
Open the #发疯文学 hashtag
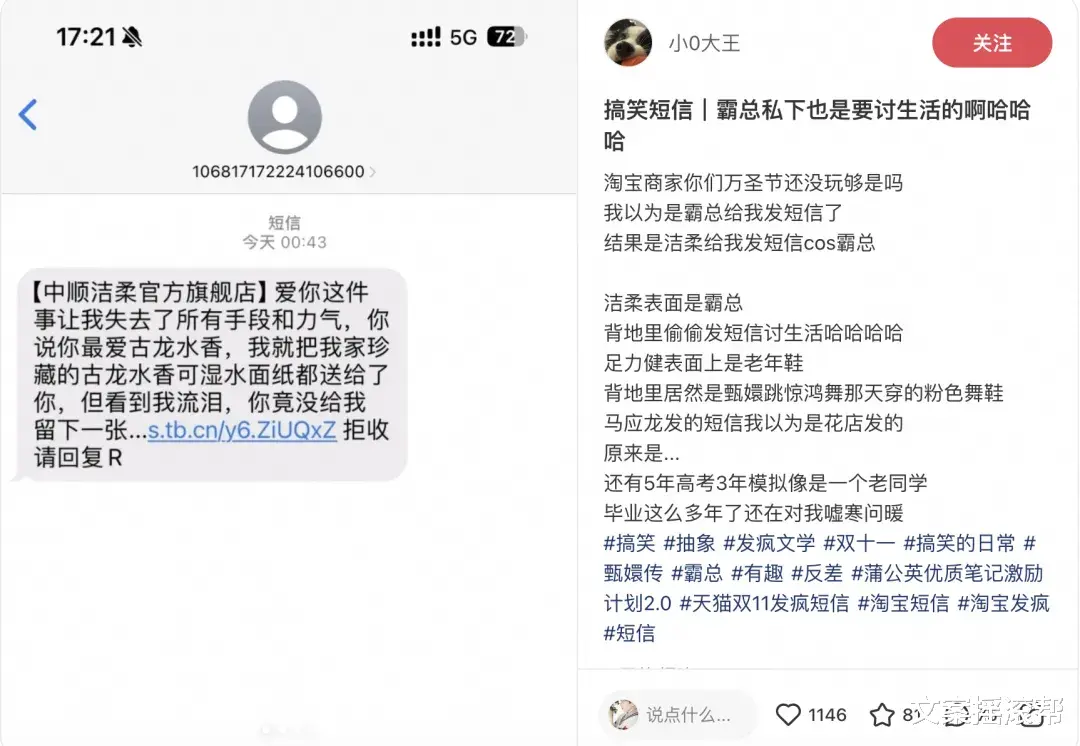coord(769,543)
